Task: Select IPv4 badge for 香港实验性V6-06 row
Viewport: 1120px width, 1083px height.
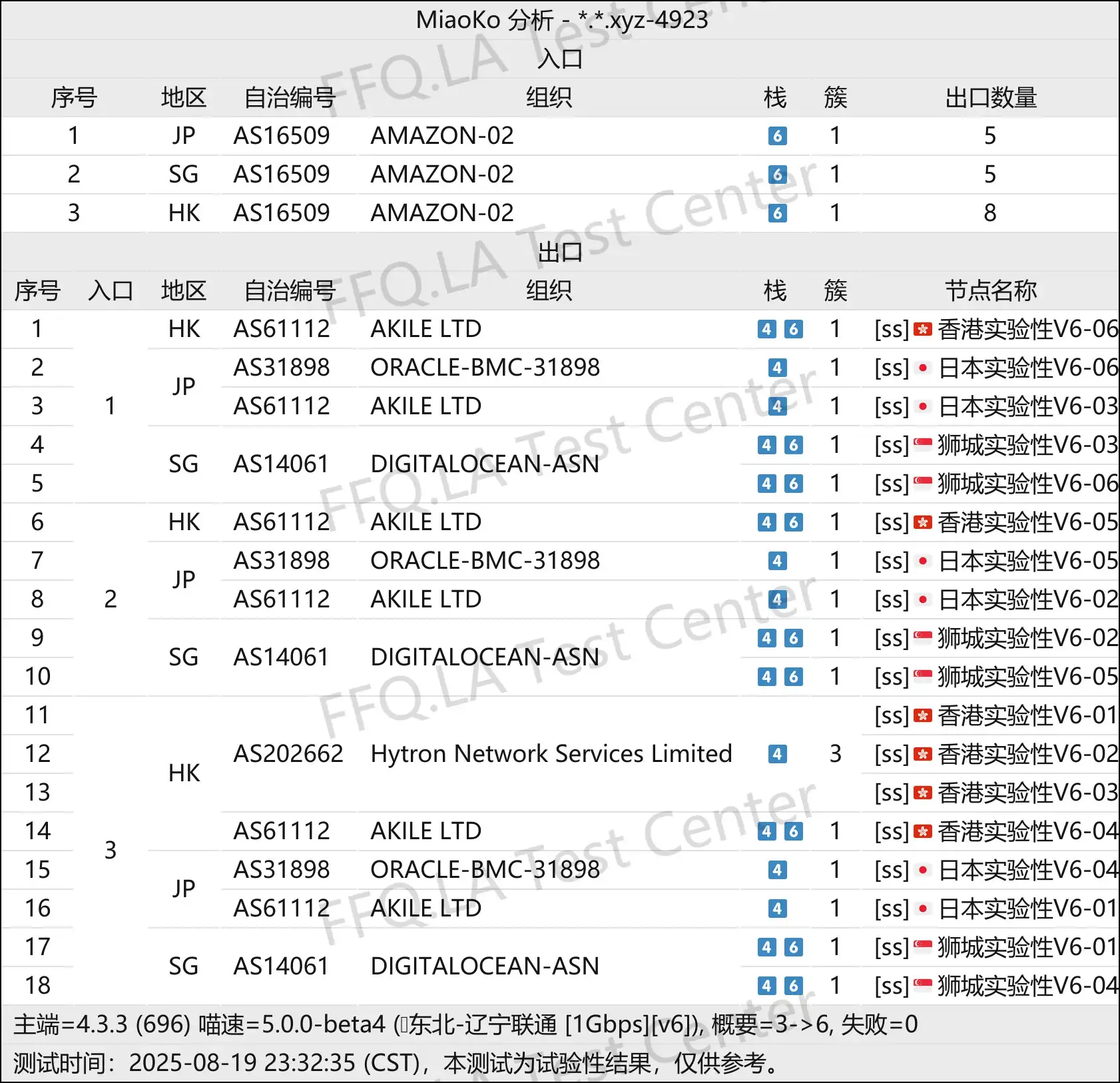Action: pyautogui.click(x=766, y=329)
